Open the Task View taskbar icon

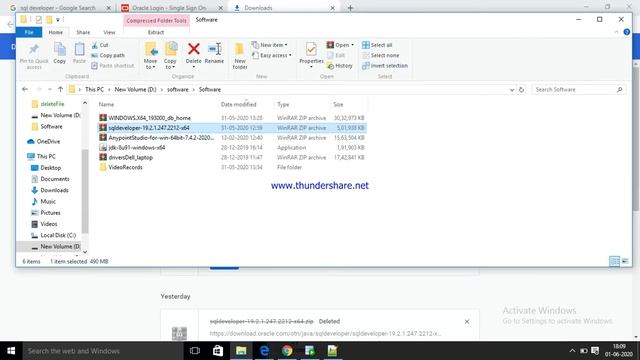click(195, 351)
